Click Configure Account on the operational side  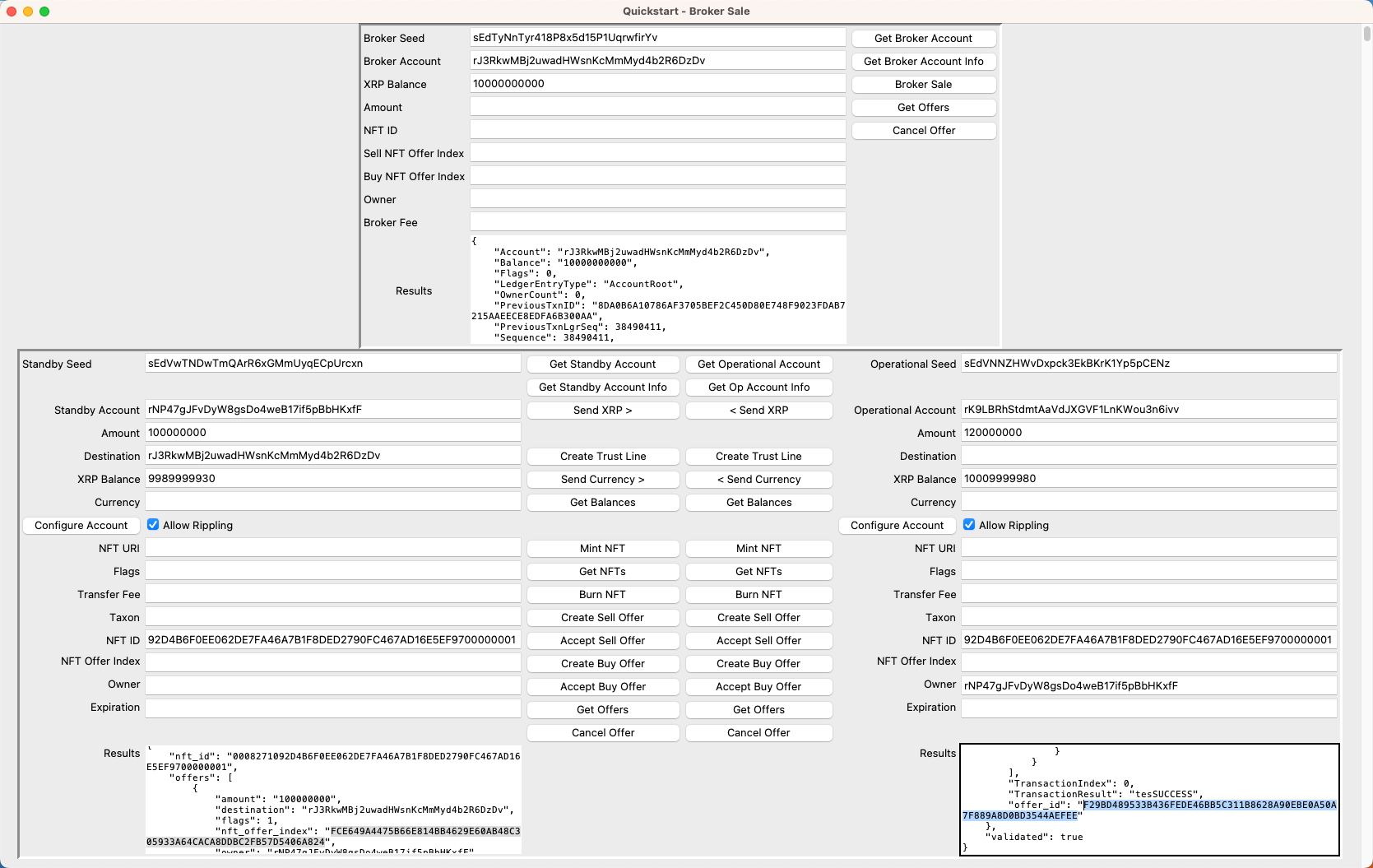point(897,526)
